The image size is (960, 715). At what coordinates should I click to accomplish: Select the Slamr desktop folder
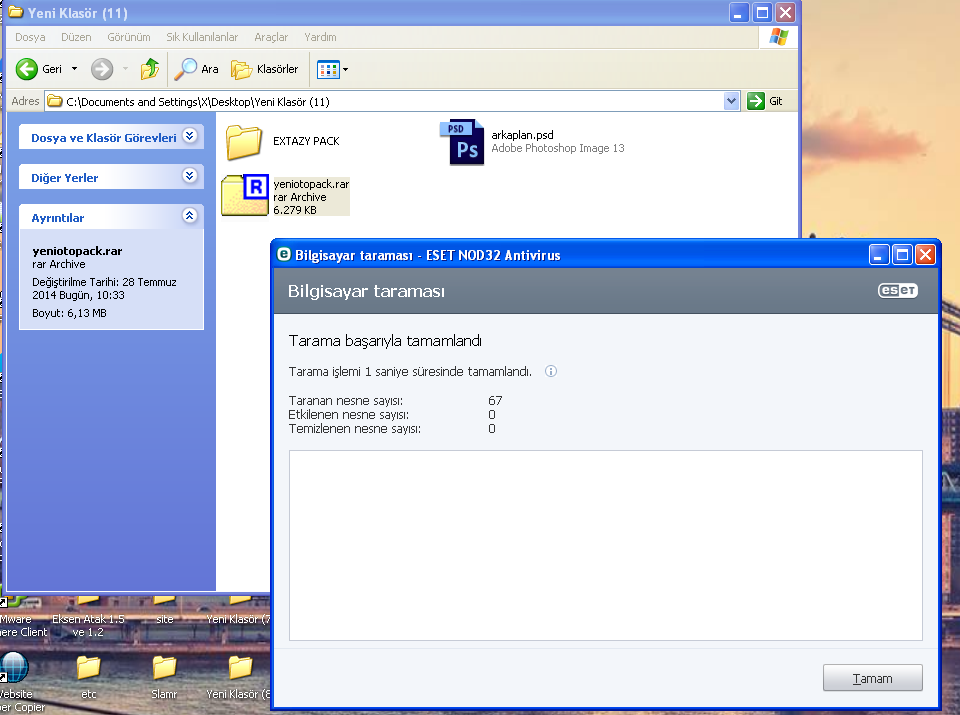click(x=164, y=677)
